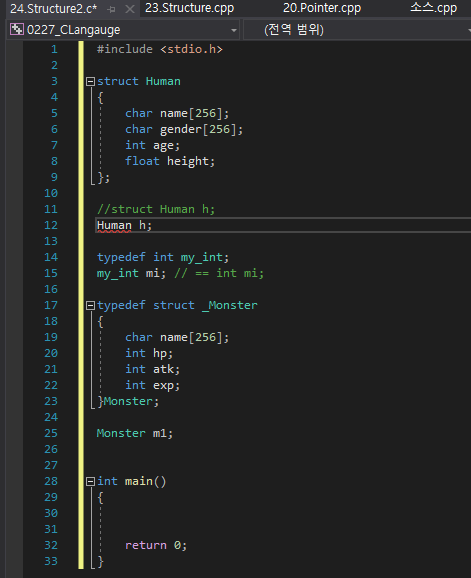
Task: Open the 20.Pointer.cpp tab
Action: (322, 8)
